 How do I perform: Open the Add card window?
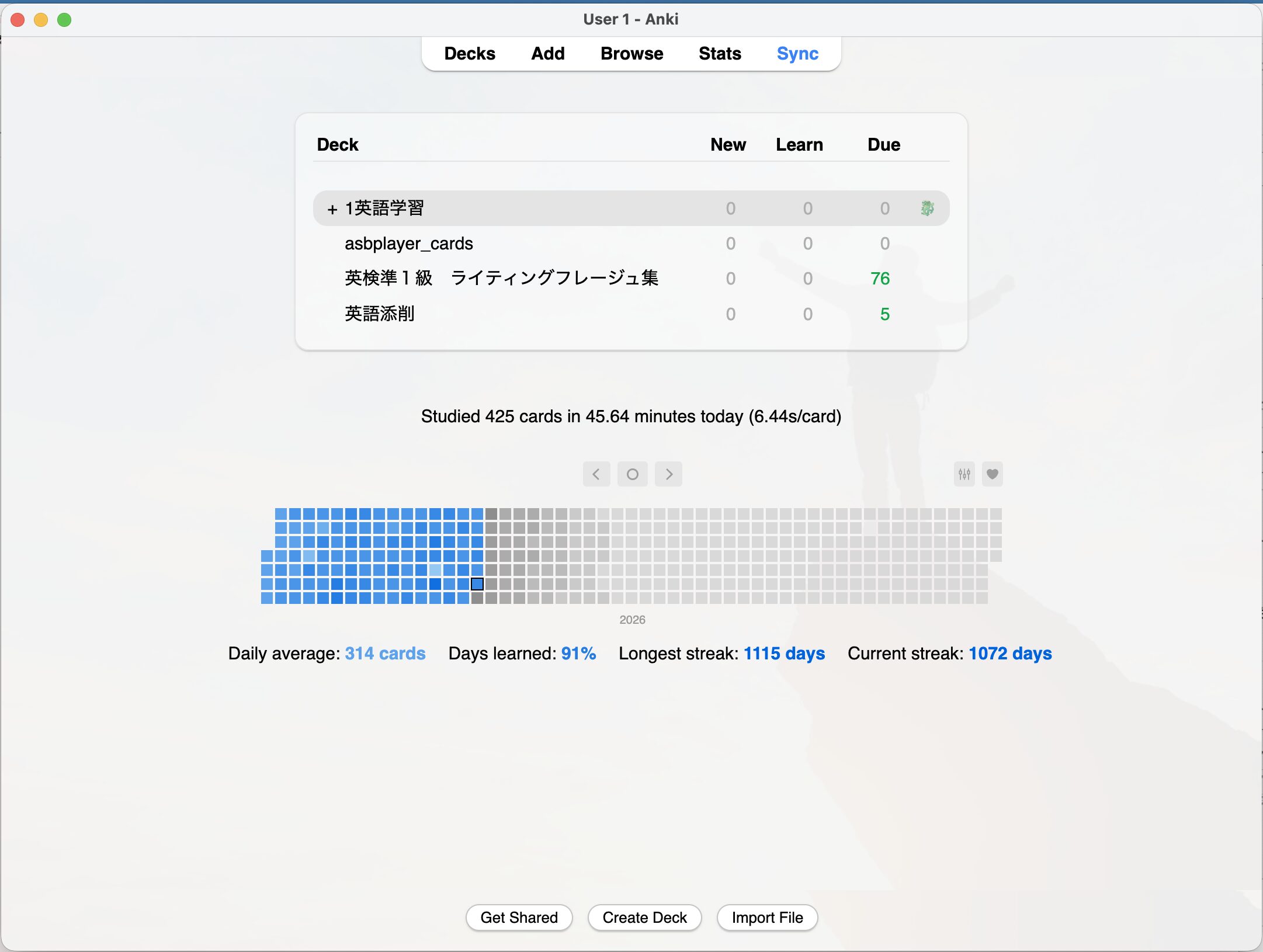tap(547, 54)
